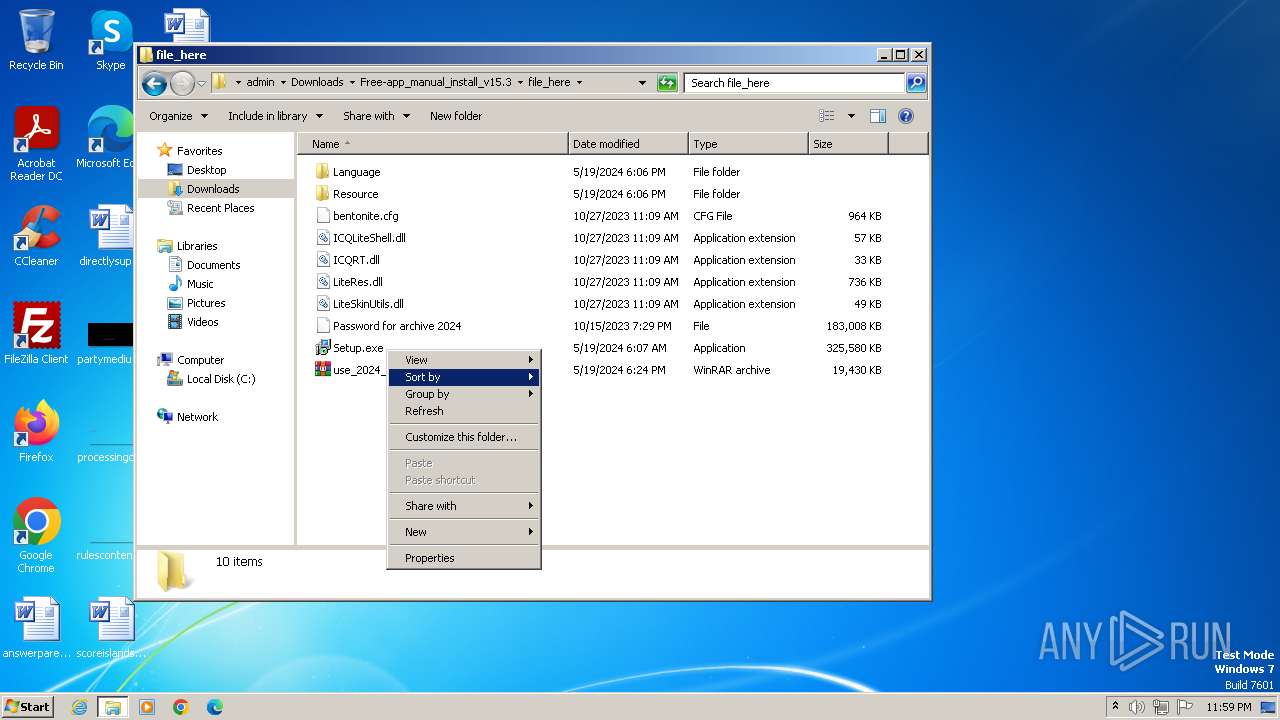The width and height of the screenshot is (1280, 720).
Task: Open the Explorer help icon
Action: click(x=906, y=116)
